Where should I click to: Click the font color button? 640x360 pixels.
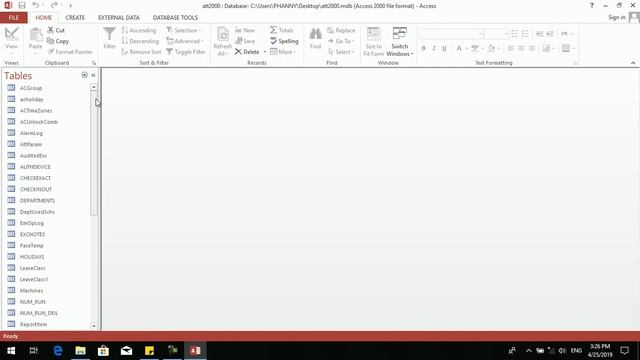[x=459, y=48]
